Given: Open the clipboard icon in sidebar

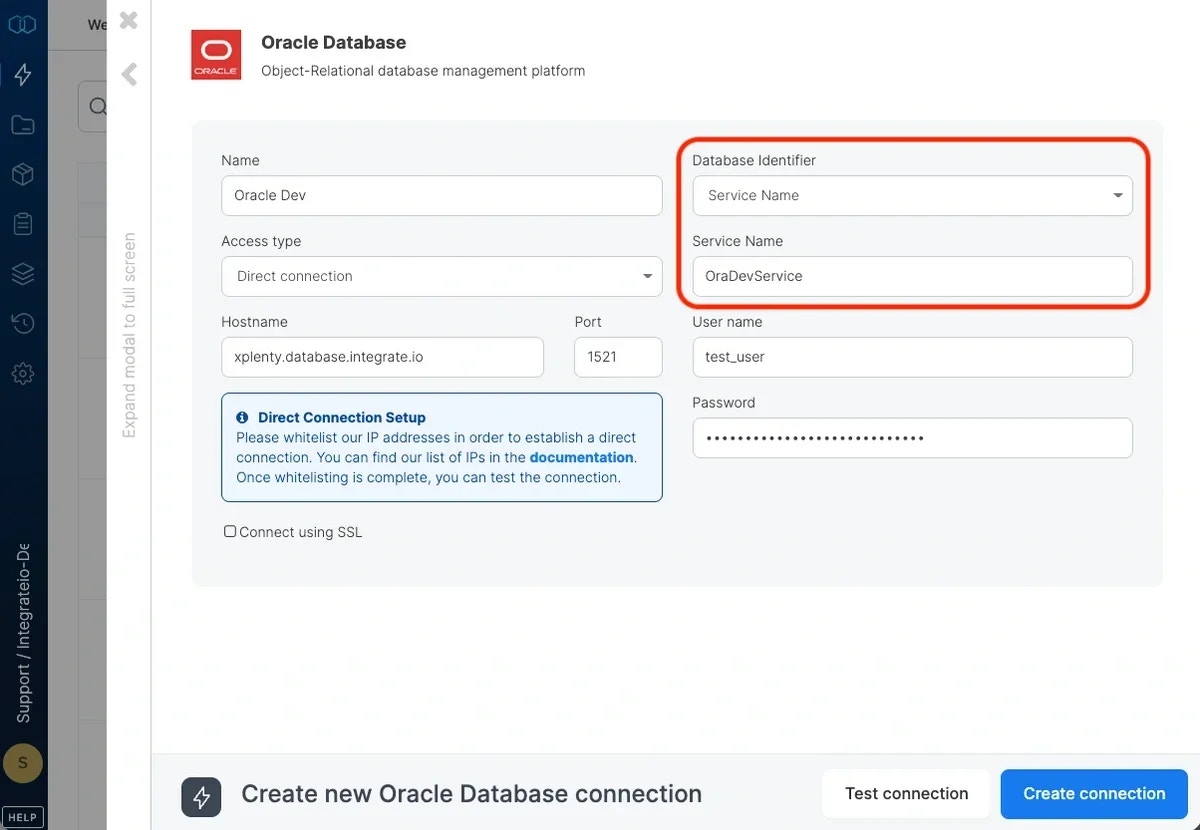Looking at the screenshot, I should [22, 223].
